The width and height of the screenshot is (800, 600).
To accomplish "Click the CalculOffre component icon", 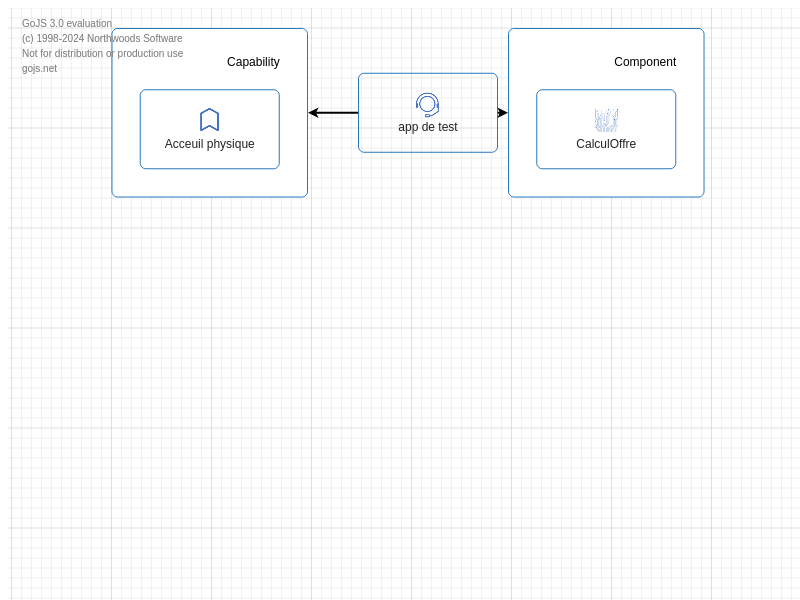I will click(x=606, y=120).
